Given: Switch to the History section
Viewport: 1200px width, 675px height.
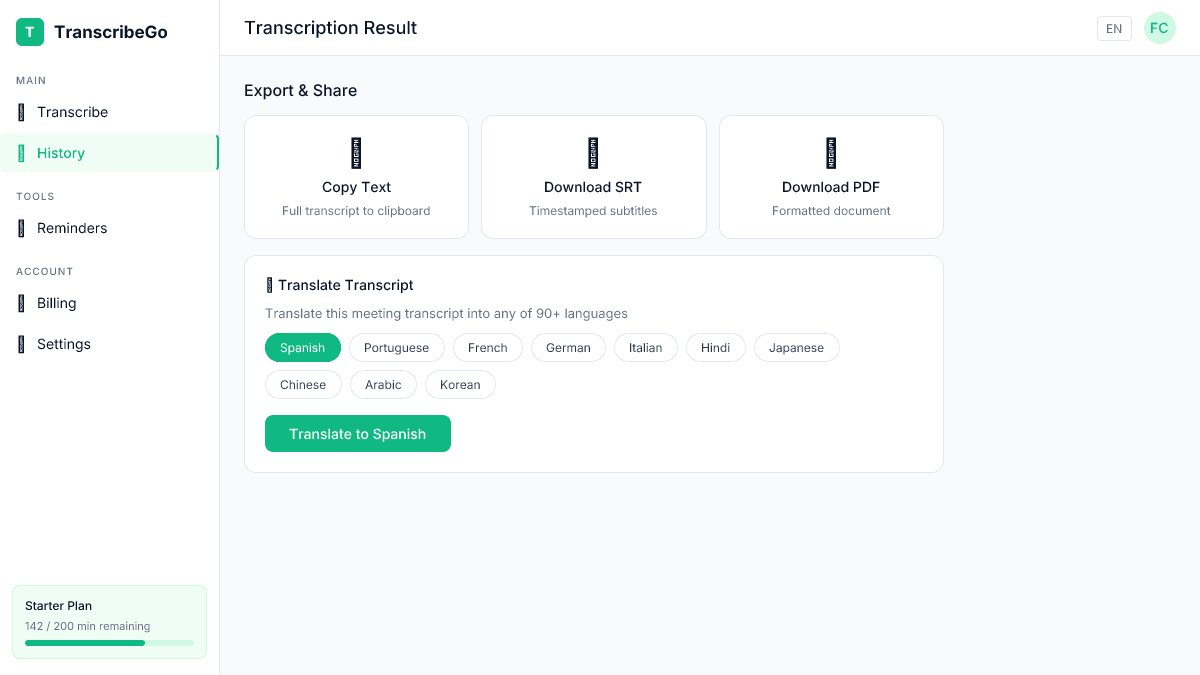Looking at the screenshot, I should [61, 153].
